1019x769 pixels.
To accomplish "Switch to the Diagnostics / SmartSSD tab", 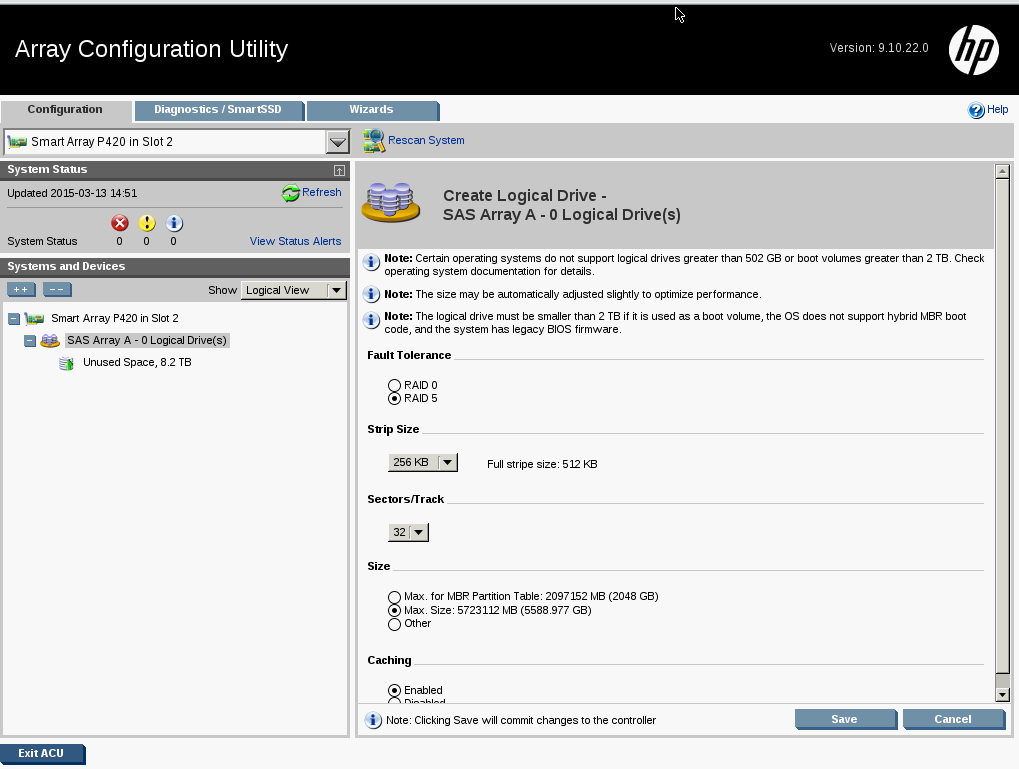I will [218, 110].
